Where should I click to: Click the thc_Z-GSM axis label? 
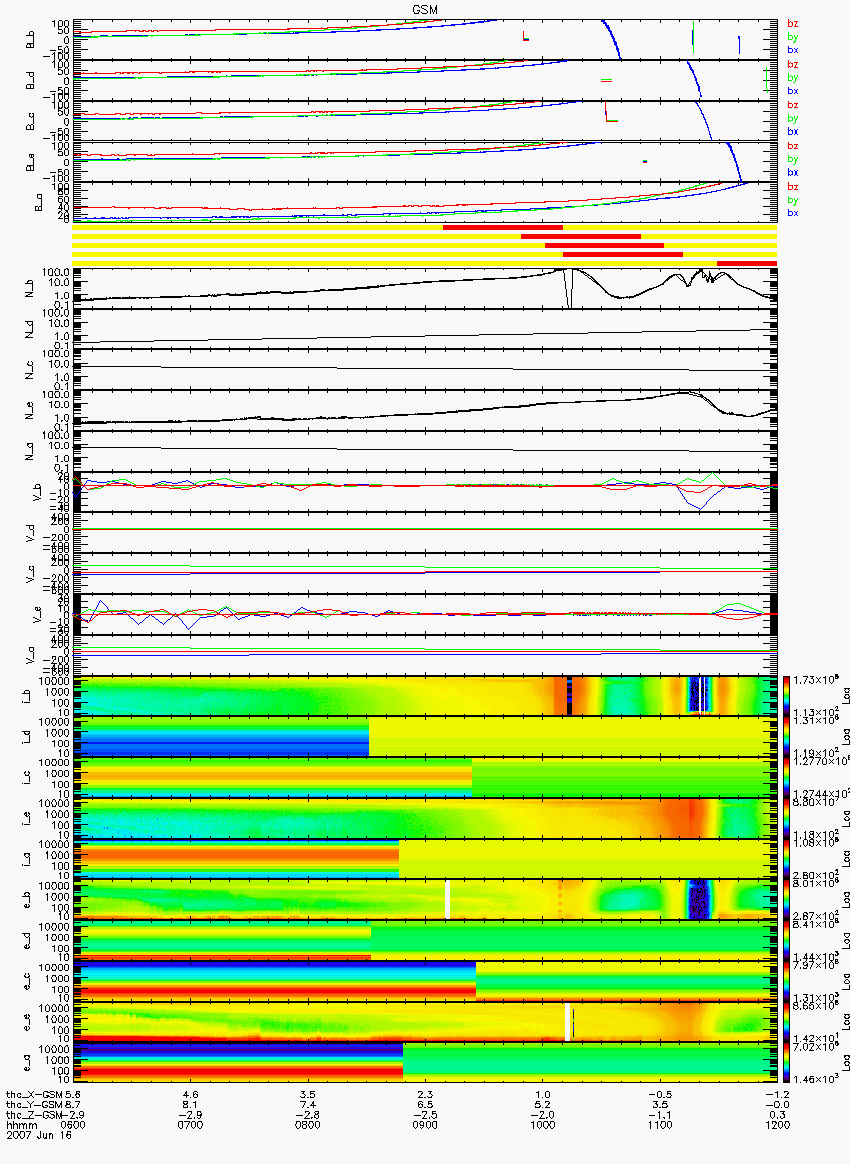[x=35, y=1115]
